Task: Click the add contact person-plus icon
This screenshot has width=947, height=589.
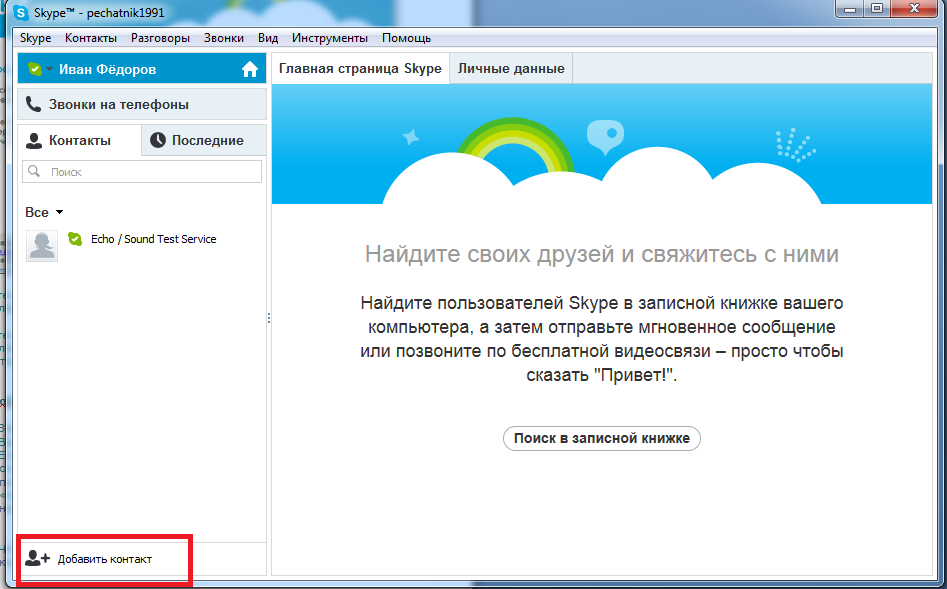Action: (37, 559)
